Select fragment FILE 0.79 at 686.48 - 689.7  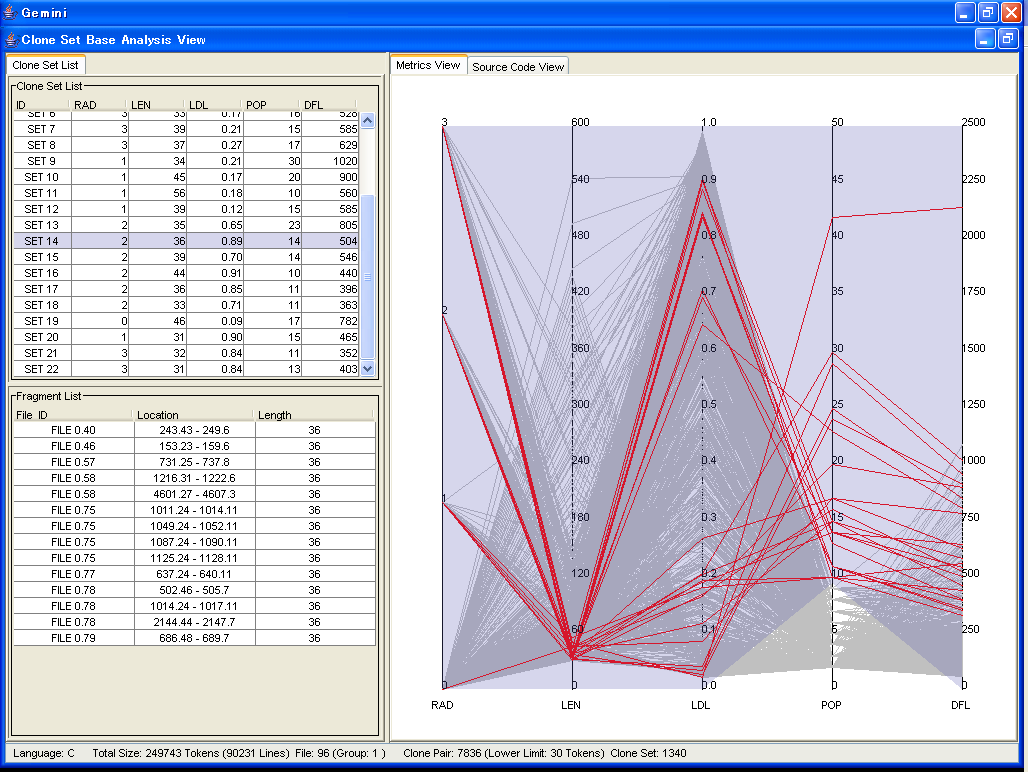pyautogui.click(x=194, y=638)
